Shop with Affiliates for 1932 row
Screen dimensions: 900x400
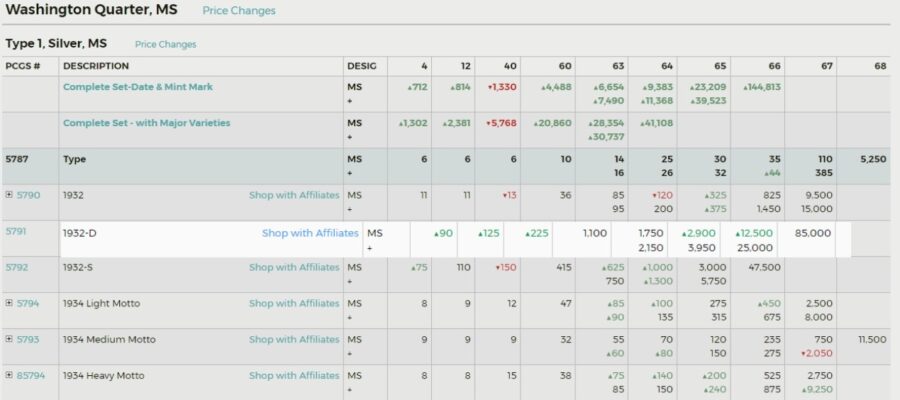pos(294,195)
